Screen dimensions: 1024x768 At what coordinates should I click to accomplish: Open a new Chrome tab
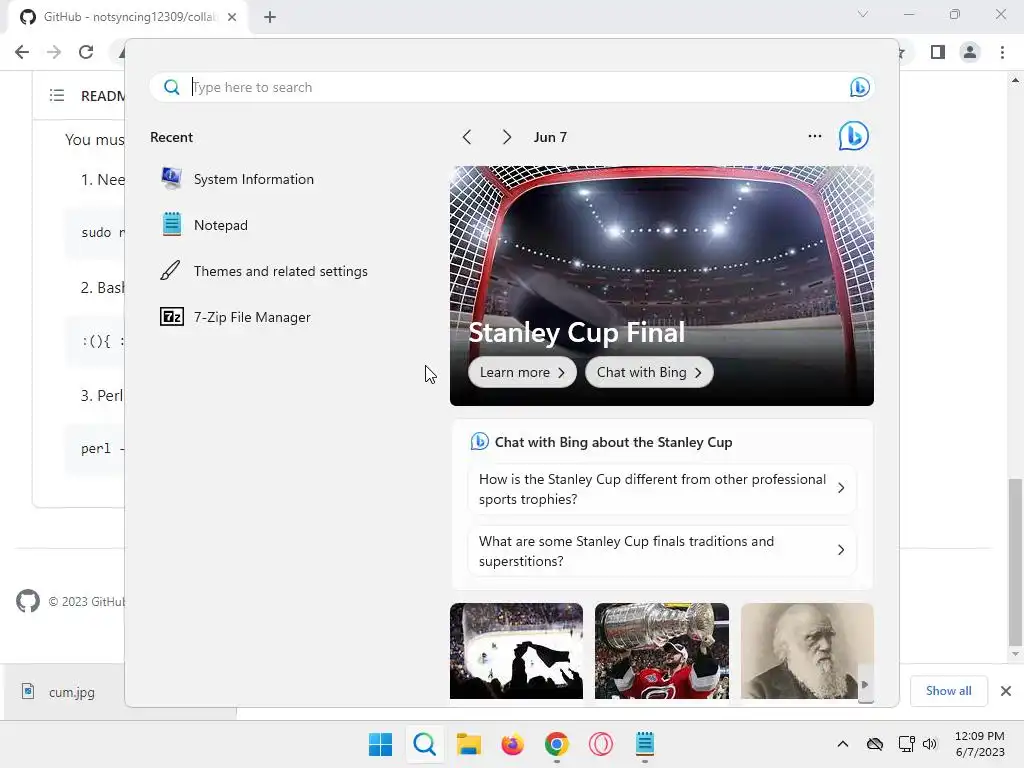(270, 17)
